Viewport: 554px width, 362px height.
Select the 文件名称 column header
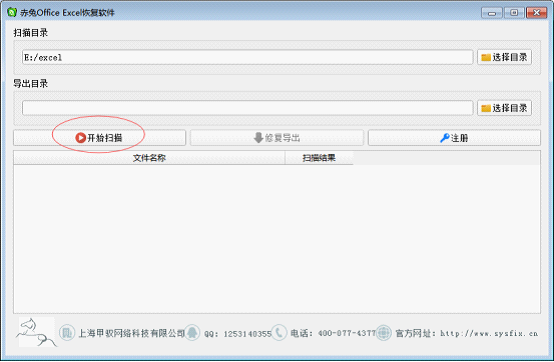149,158
